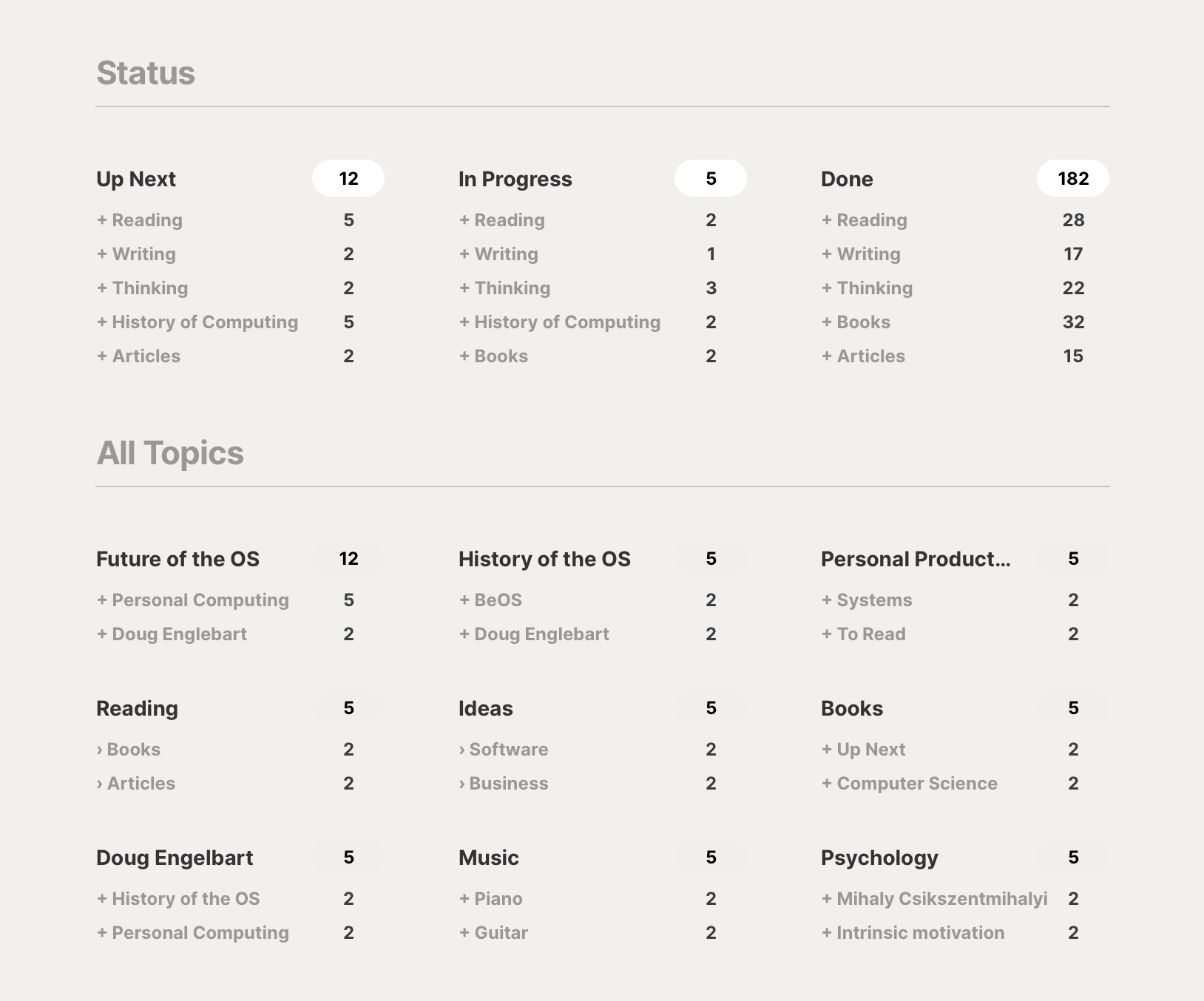Add Piano subtopic under Music
This screenshot has width=1204, height=1001.
pos(490,898)
